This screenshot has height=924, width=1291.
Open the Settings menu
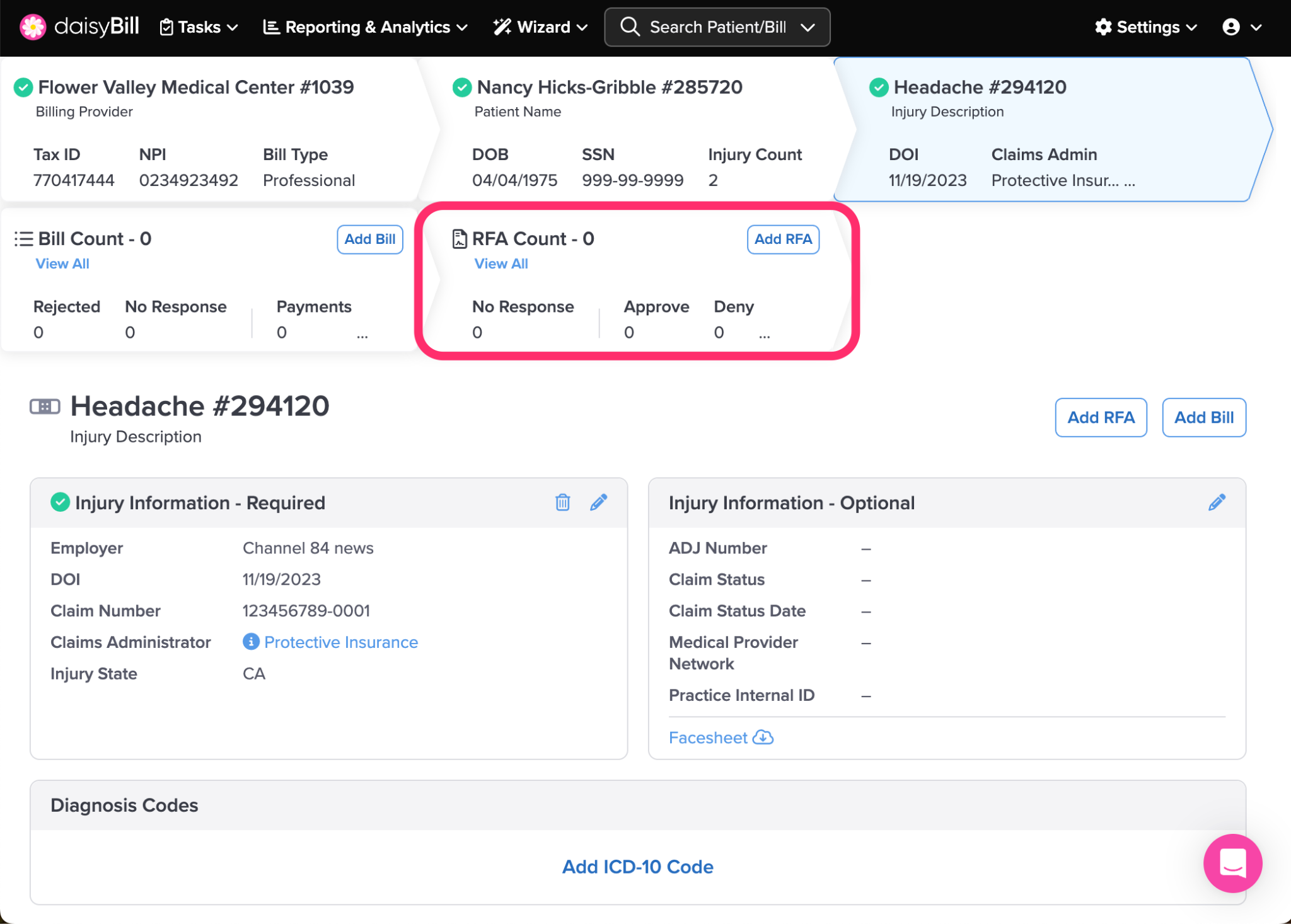tap(1146, 27)
